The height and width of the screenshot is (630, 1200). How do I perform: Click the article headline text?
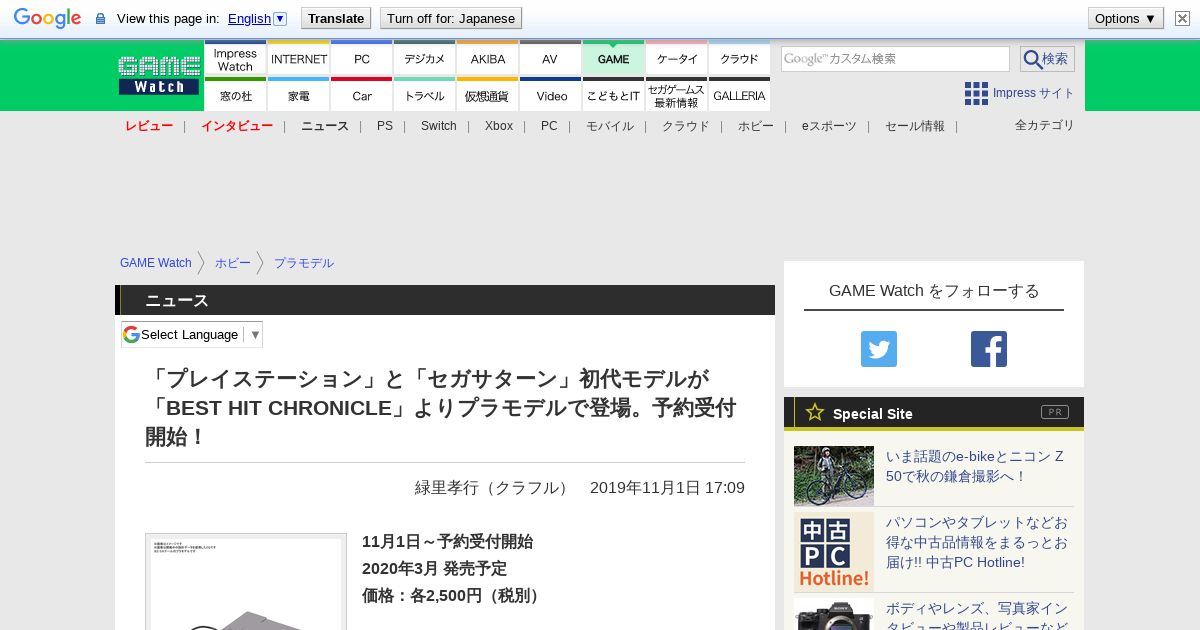coord(441,408)
